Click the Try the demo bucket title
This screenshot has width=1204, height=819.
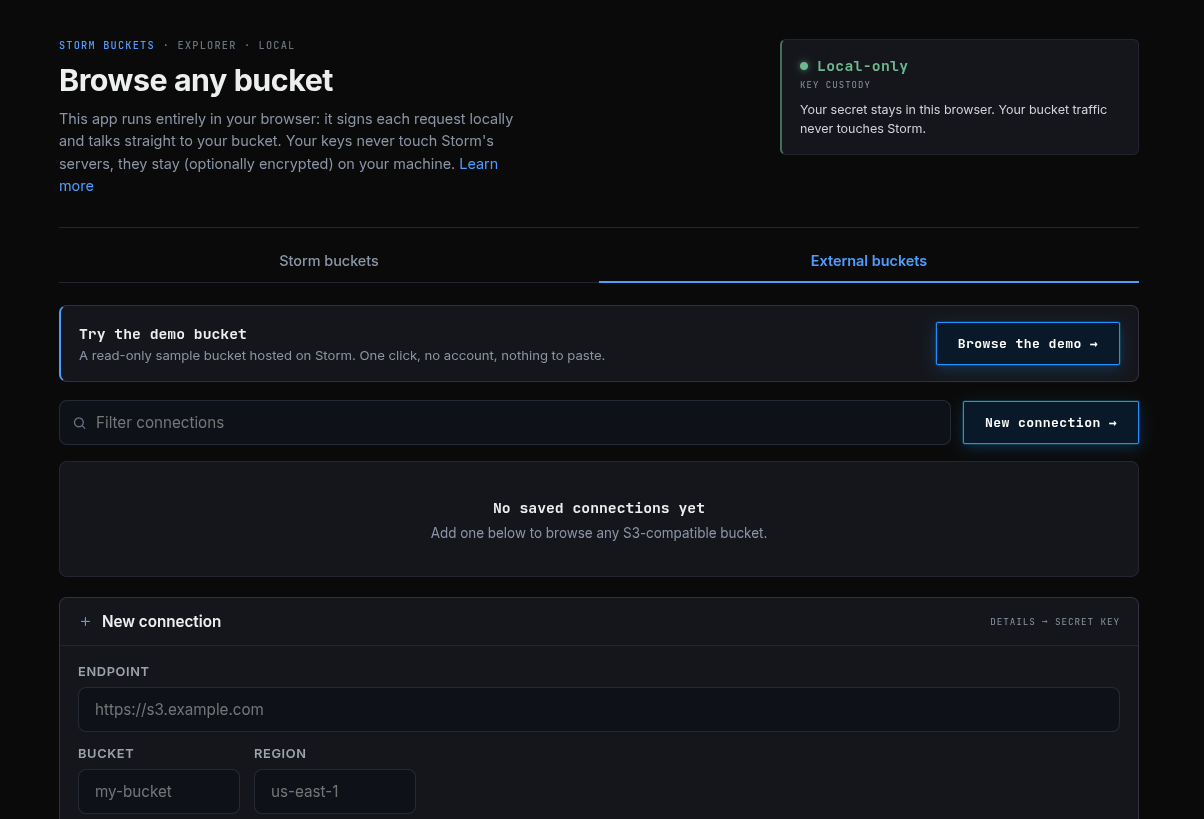163,334
